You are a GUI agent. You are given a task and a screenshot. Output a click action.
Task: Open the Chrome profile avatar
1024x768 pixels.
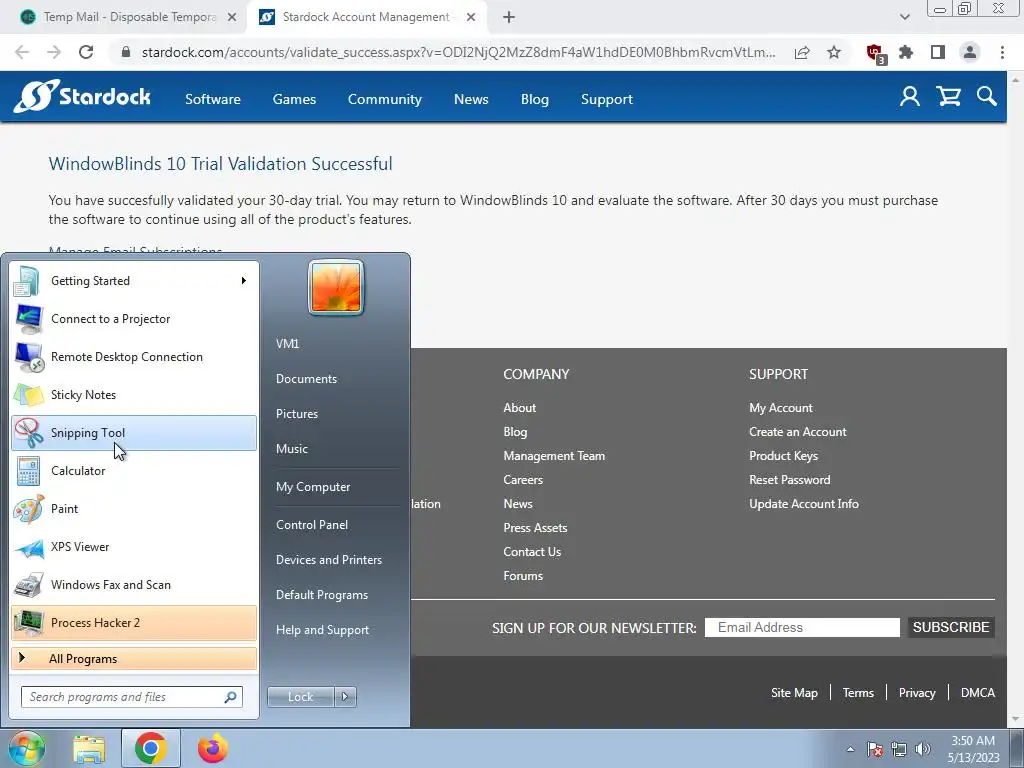point(970,52)
